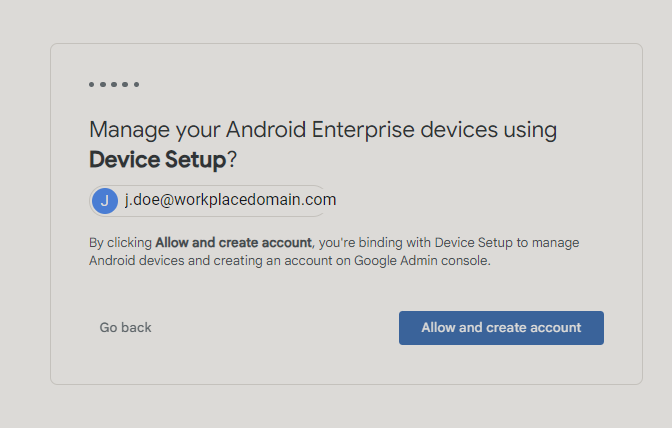Image resolution: width=672 pixels, height=428 pixels.
Task: Select the j.doe@workplacedomain.com account chip
Action: pyautogui.click(x=213, y=201)
